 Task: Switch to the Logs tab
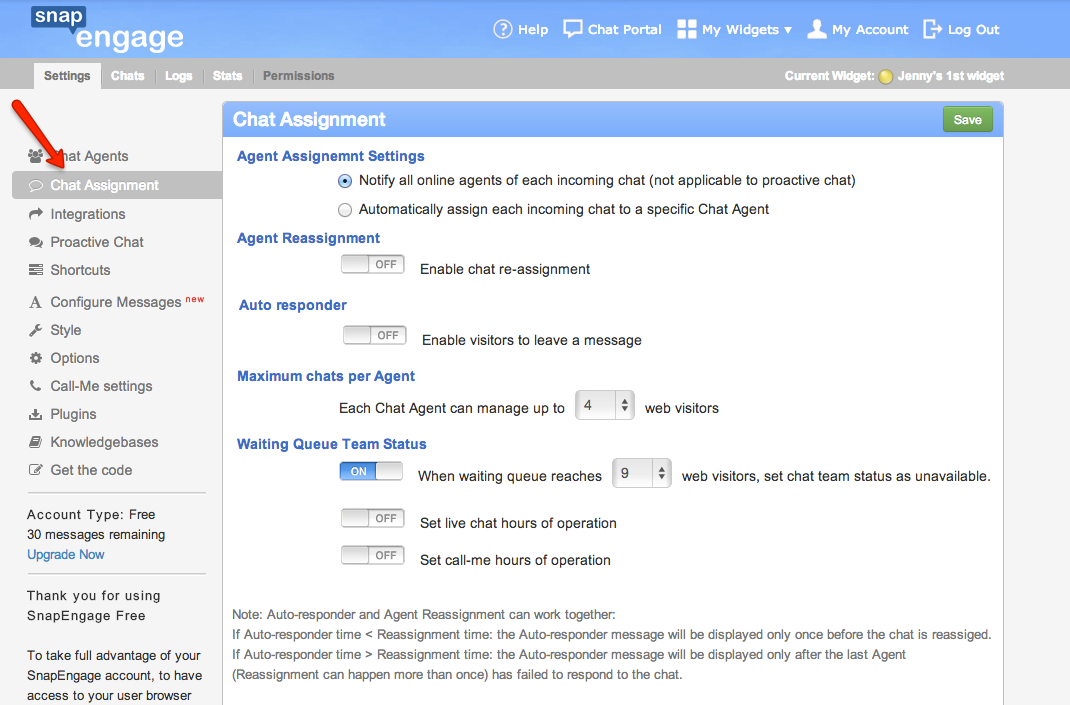pos(179,76)
